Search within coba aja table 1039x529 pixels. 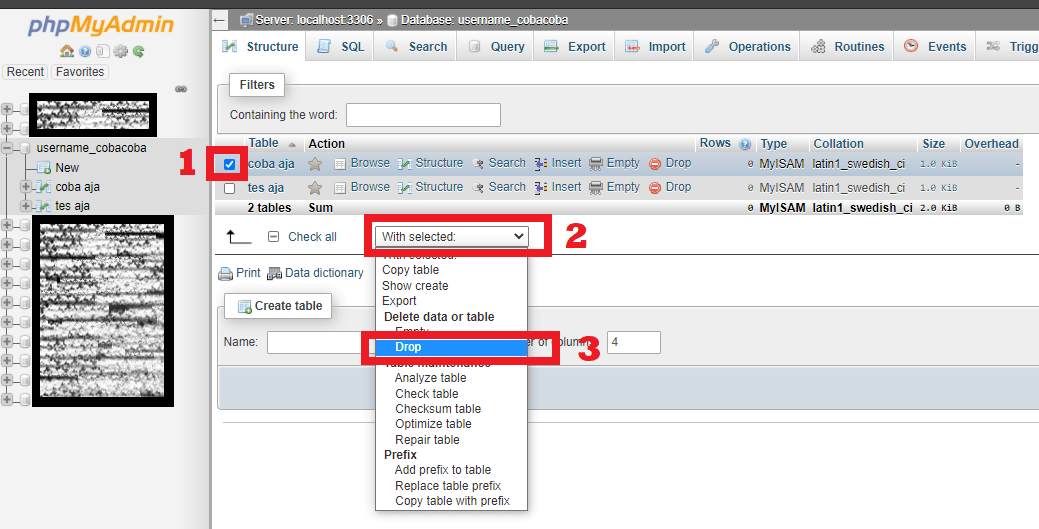499,163
